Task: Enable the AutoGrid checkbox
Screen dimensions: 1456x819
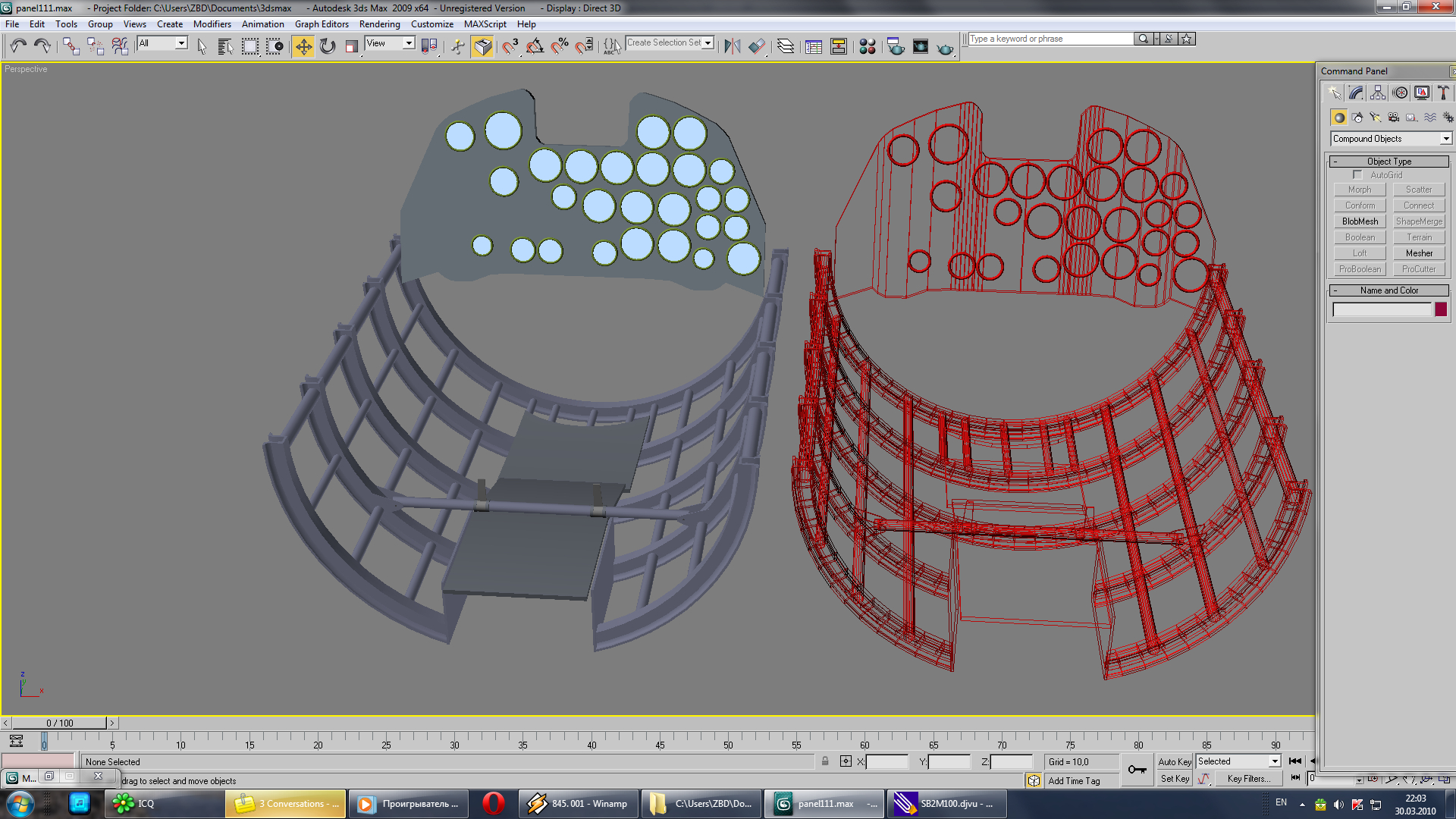Action: (x=1357, y=175)
